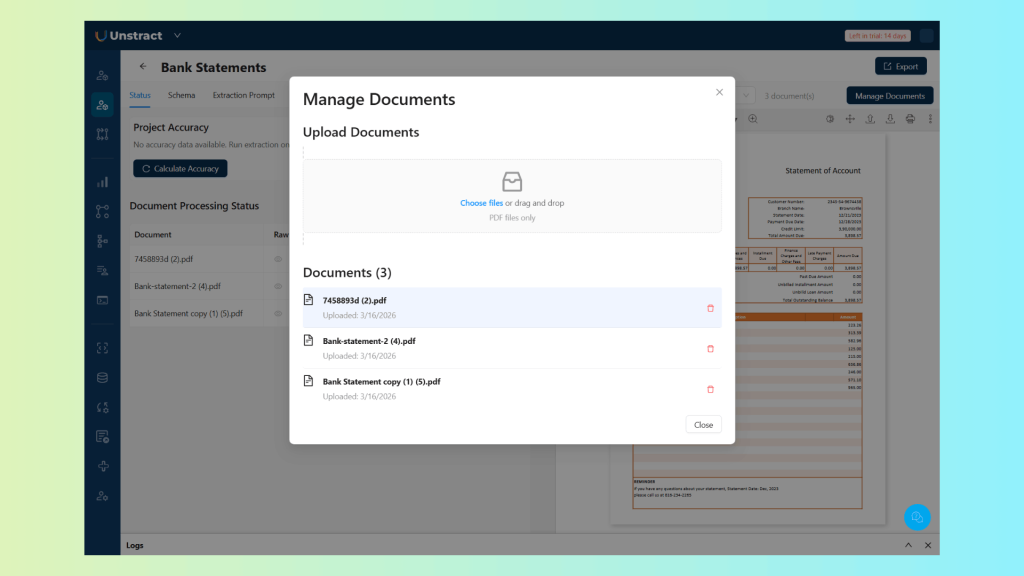Expand the dropdown next to Unstract logo
Image resolution: width=1024 pixels, height=576 pixels.
pos(178,36)
